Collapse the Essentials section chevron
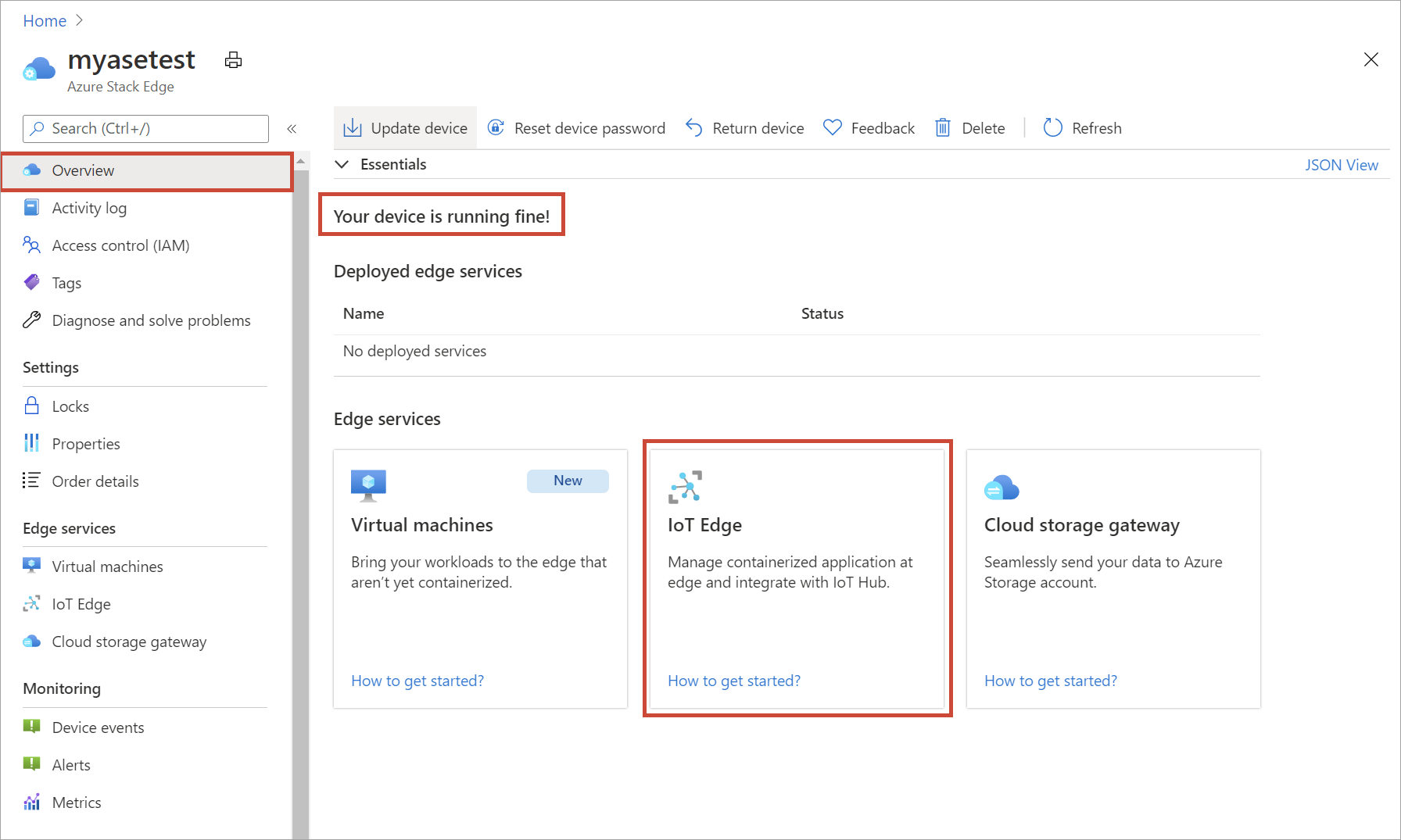 pyautogui.click(x=342, y=164)
